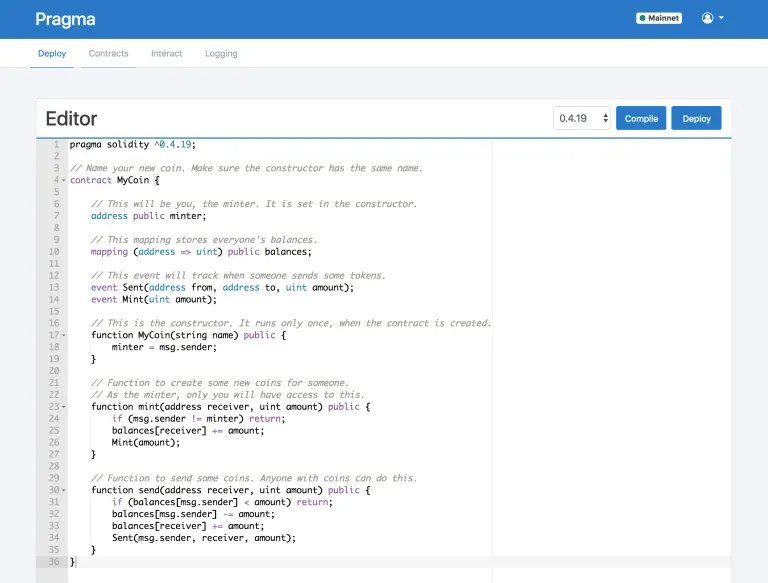
Task: Click the closing brace on line 36
Action: (72, 561)
